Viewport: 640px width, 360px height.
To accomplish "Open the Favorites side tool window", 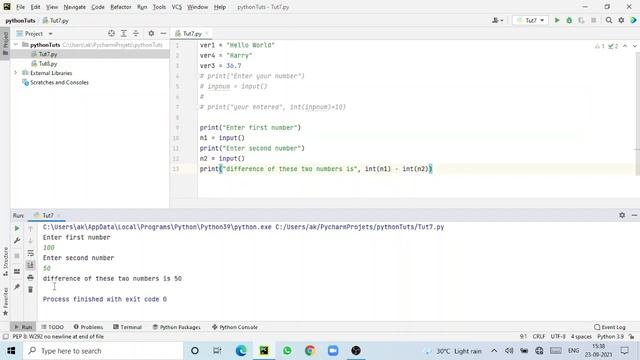I will pos(5,301).
